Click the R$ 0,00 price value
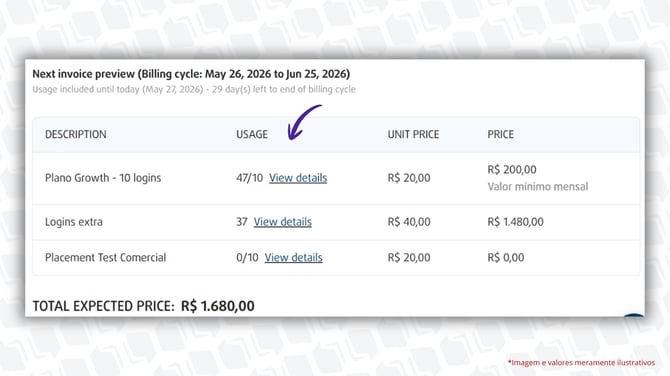 [x=505, y=257]
